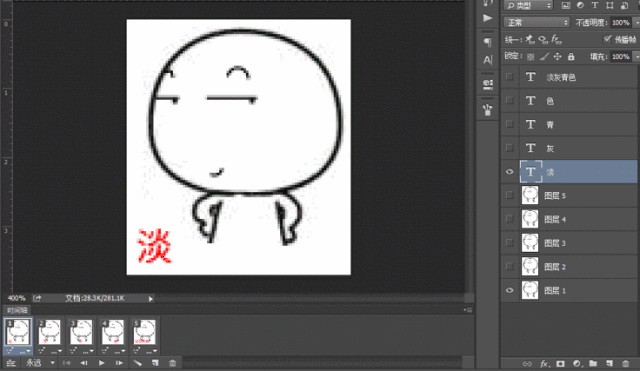Click the type layer filter icon
This screenshot has height=371, width=640.
point(595,5)
